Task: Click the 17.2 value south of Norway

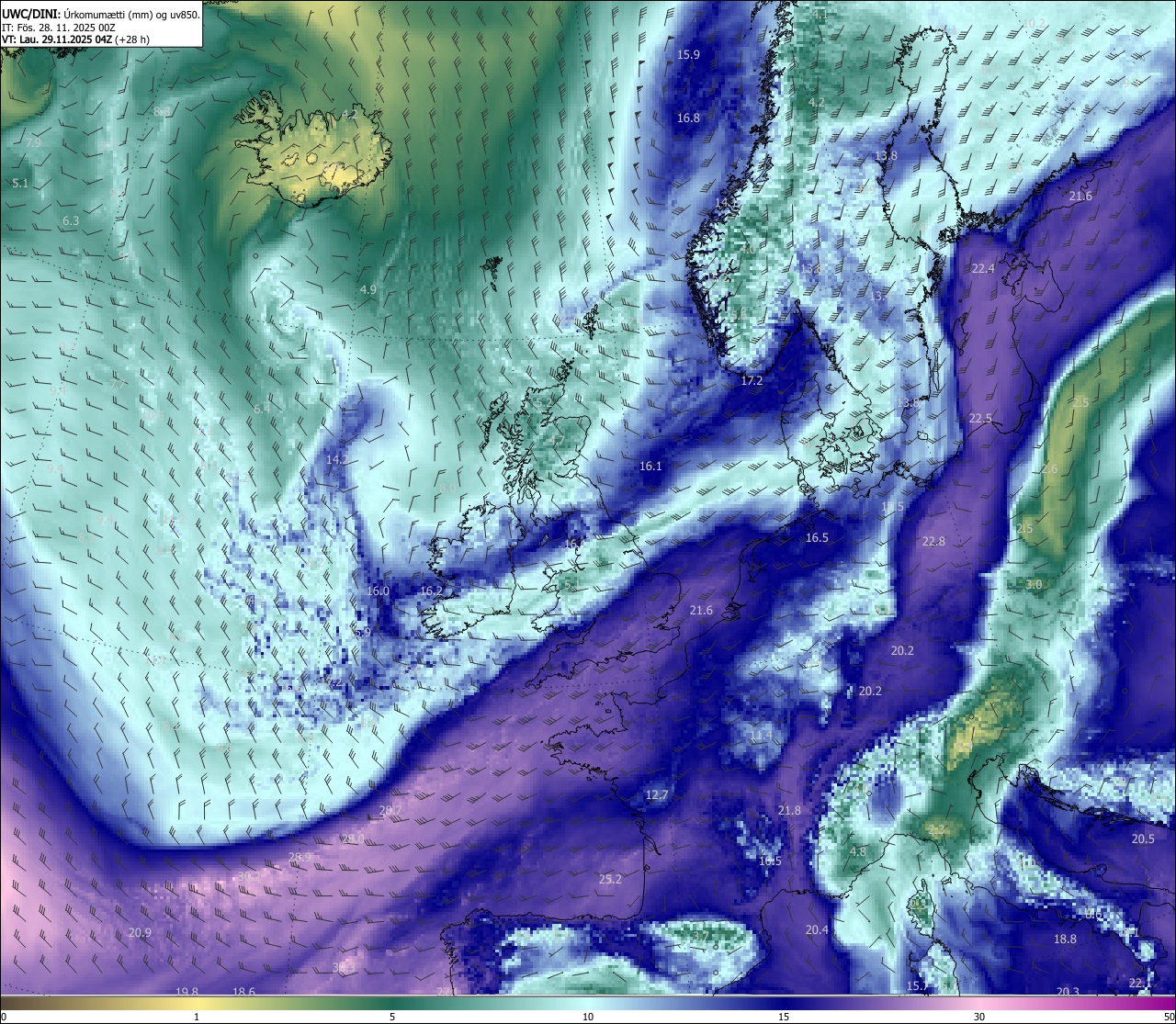Action: pyautogui.click(x=752, y=379)
